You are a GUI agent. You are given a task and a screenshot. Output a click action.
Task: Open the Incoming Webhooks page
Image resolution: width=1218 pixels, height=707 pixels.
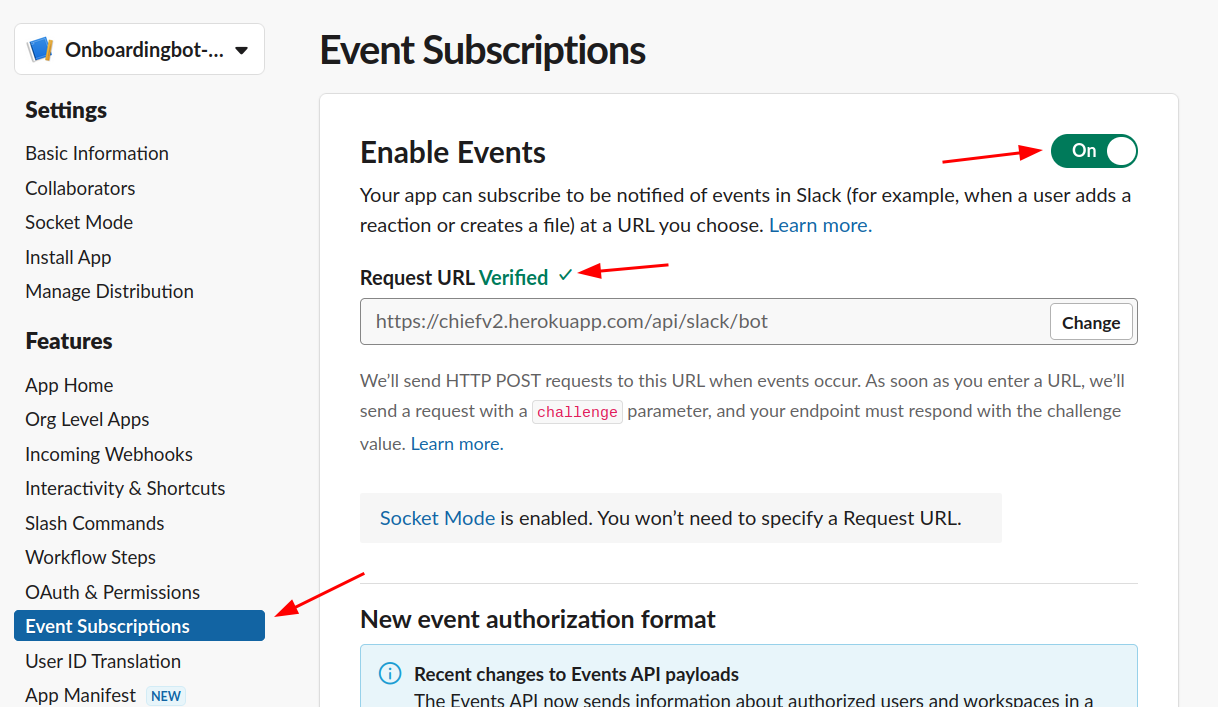108,453
